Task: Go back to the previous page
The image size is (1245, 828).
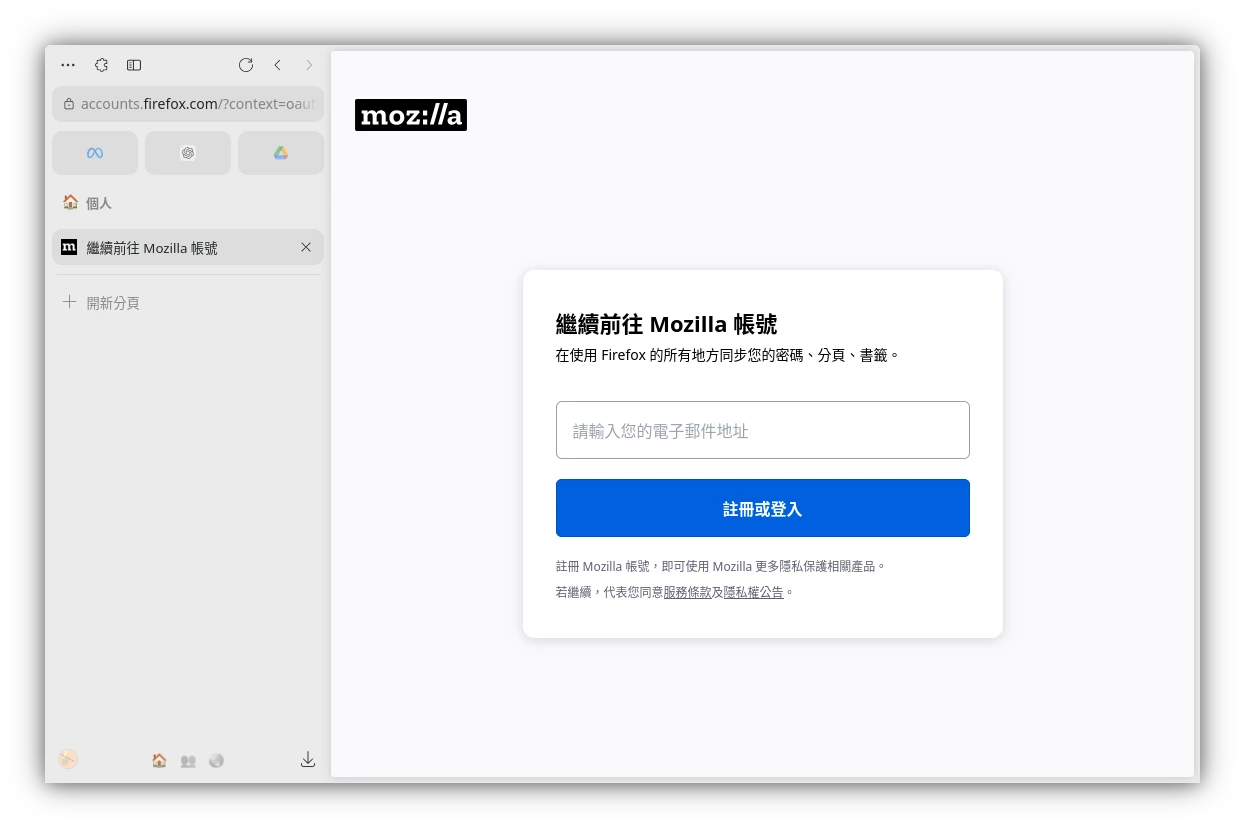Action: (x=278, y=65)
